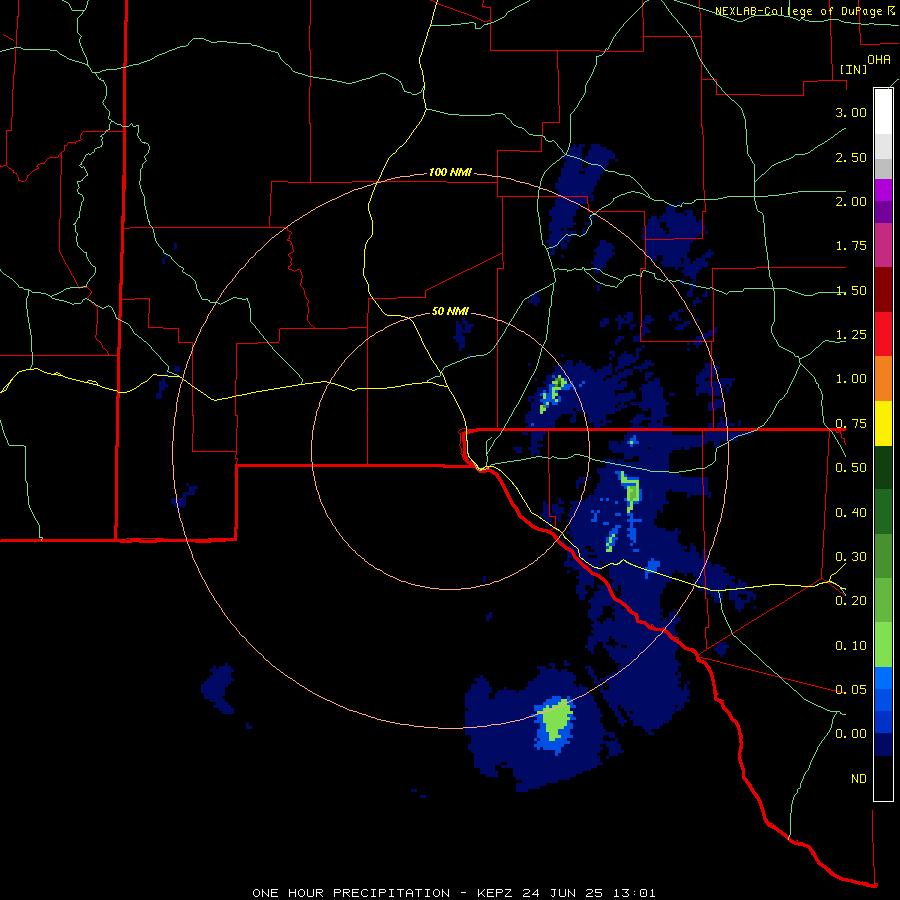The height and width of the screenshot is (900, 900).
Task: Select the black ND legend swatch
Action: (883, 778)
